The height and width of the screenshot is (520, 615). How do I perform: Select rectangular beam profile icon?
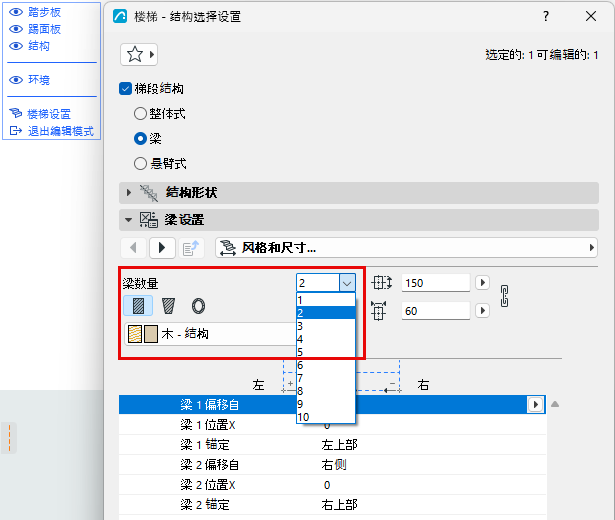[138, 306]
